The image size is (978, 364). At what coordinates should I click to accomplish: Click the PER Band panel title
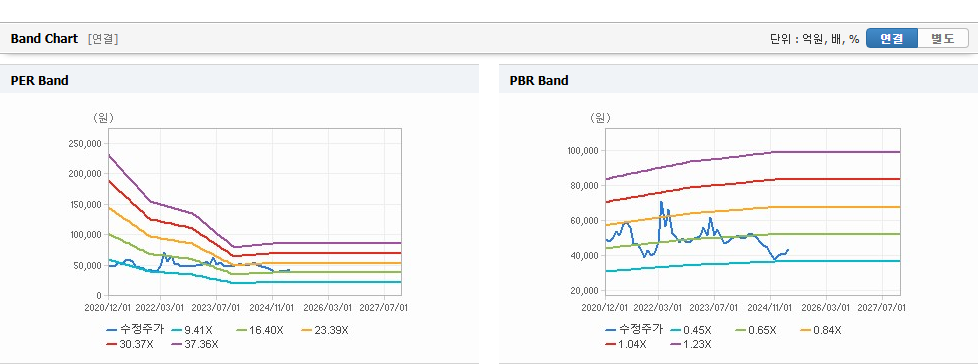pos(40,80)
